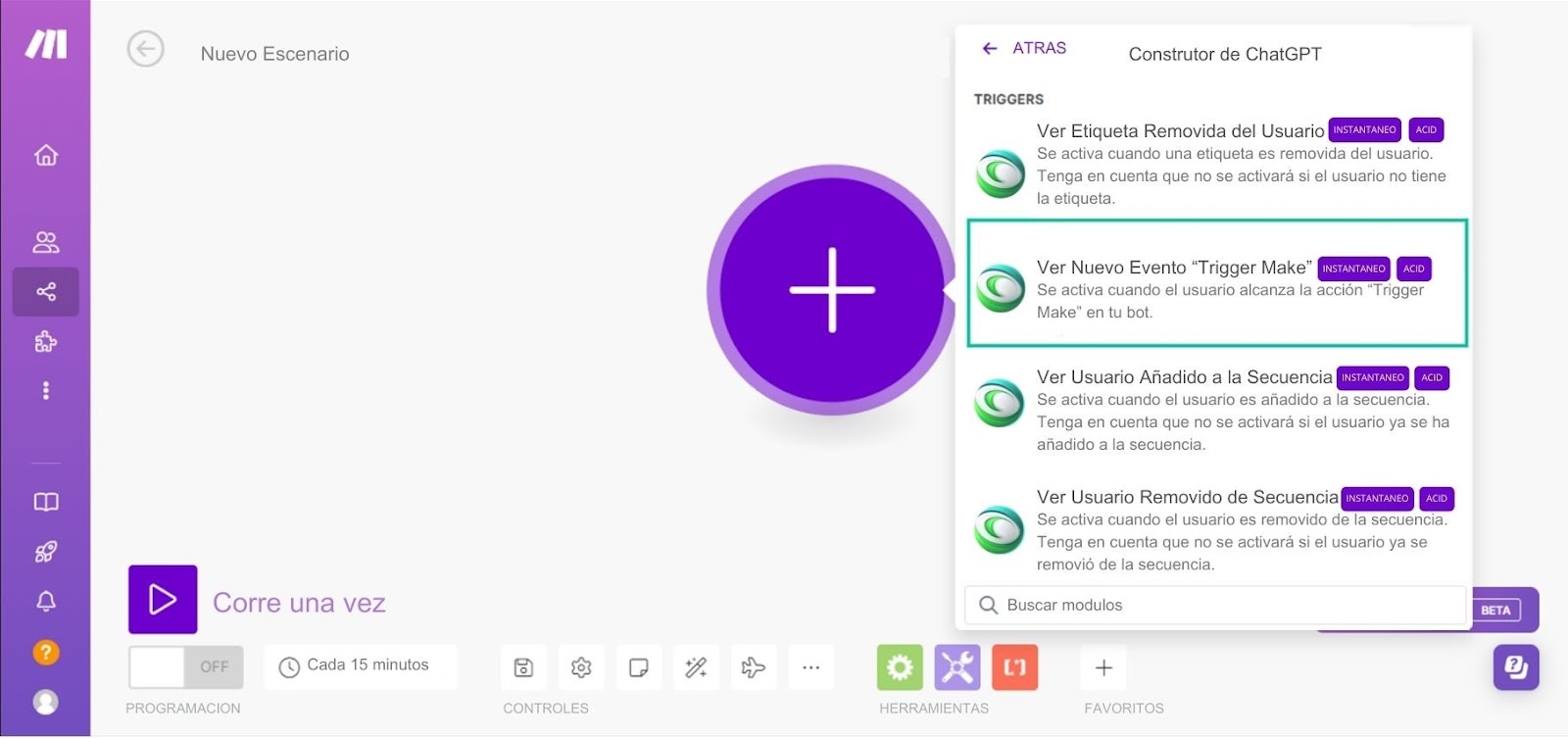Open the chat support icon at bottom right
This screenshot has height=739, width=1568.
click(1516, 667)
